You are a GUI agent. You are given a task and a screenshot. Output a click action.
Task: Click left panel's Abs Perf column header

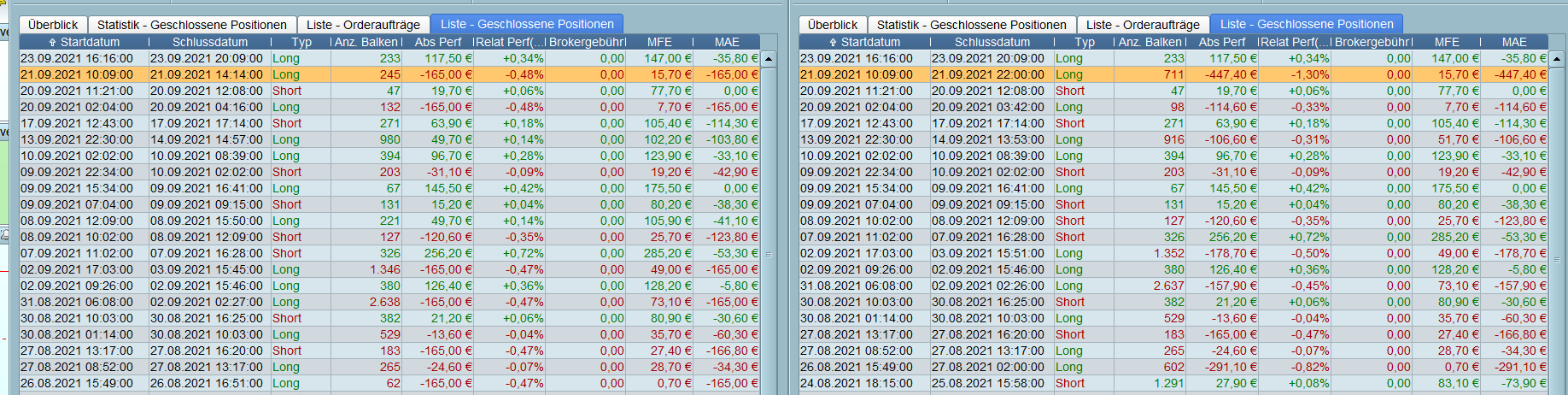(x=438, y=42)
